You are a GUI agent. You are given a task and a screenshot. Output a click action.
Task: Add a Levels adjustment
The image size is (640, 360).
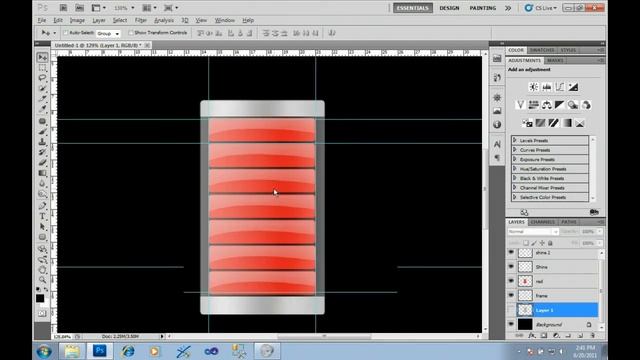click(x=547, y=87)
